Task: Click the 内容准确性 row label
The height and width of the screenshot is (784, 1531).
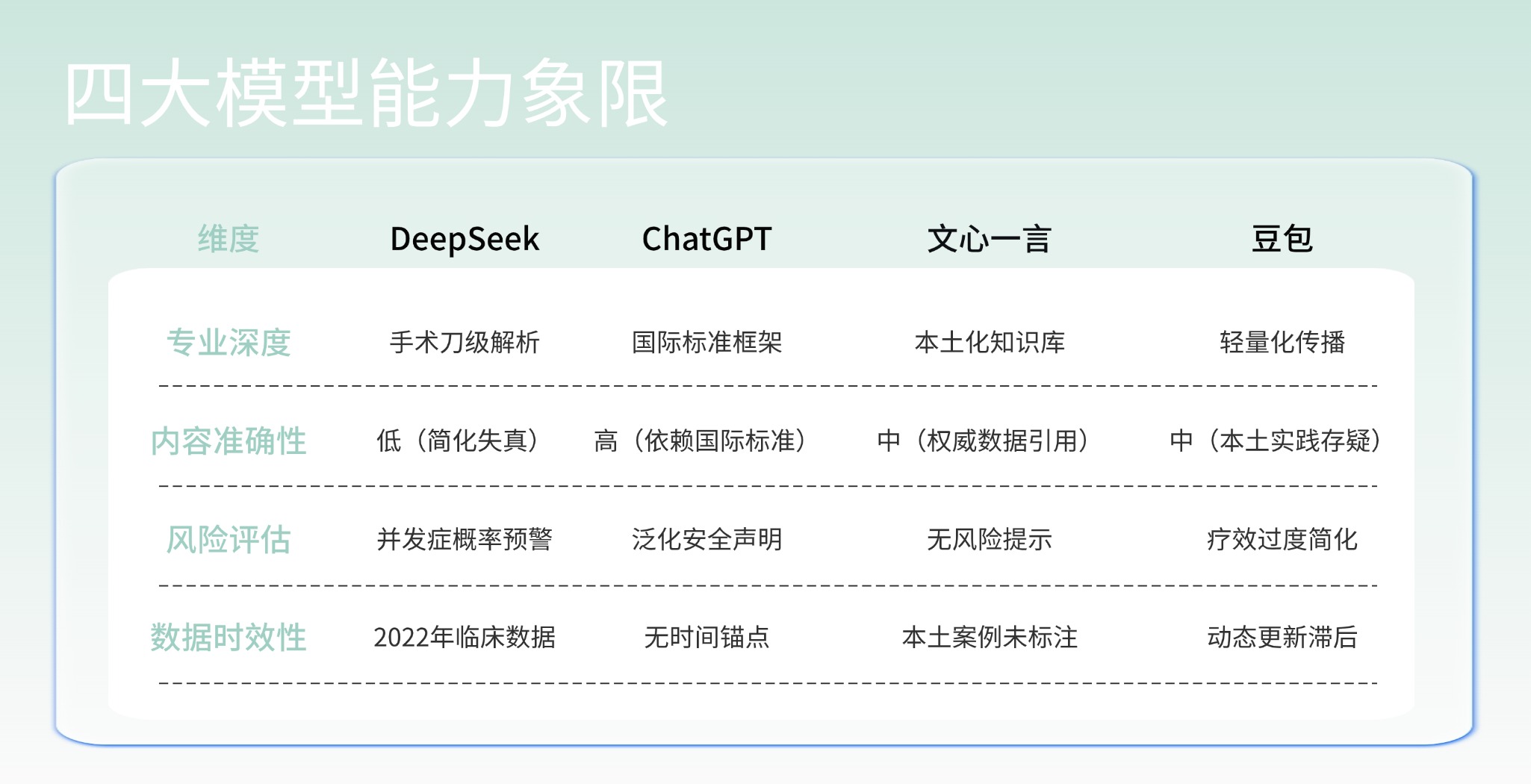Action: tap(229, 441)
